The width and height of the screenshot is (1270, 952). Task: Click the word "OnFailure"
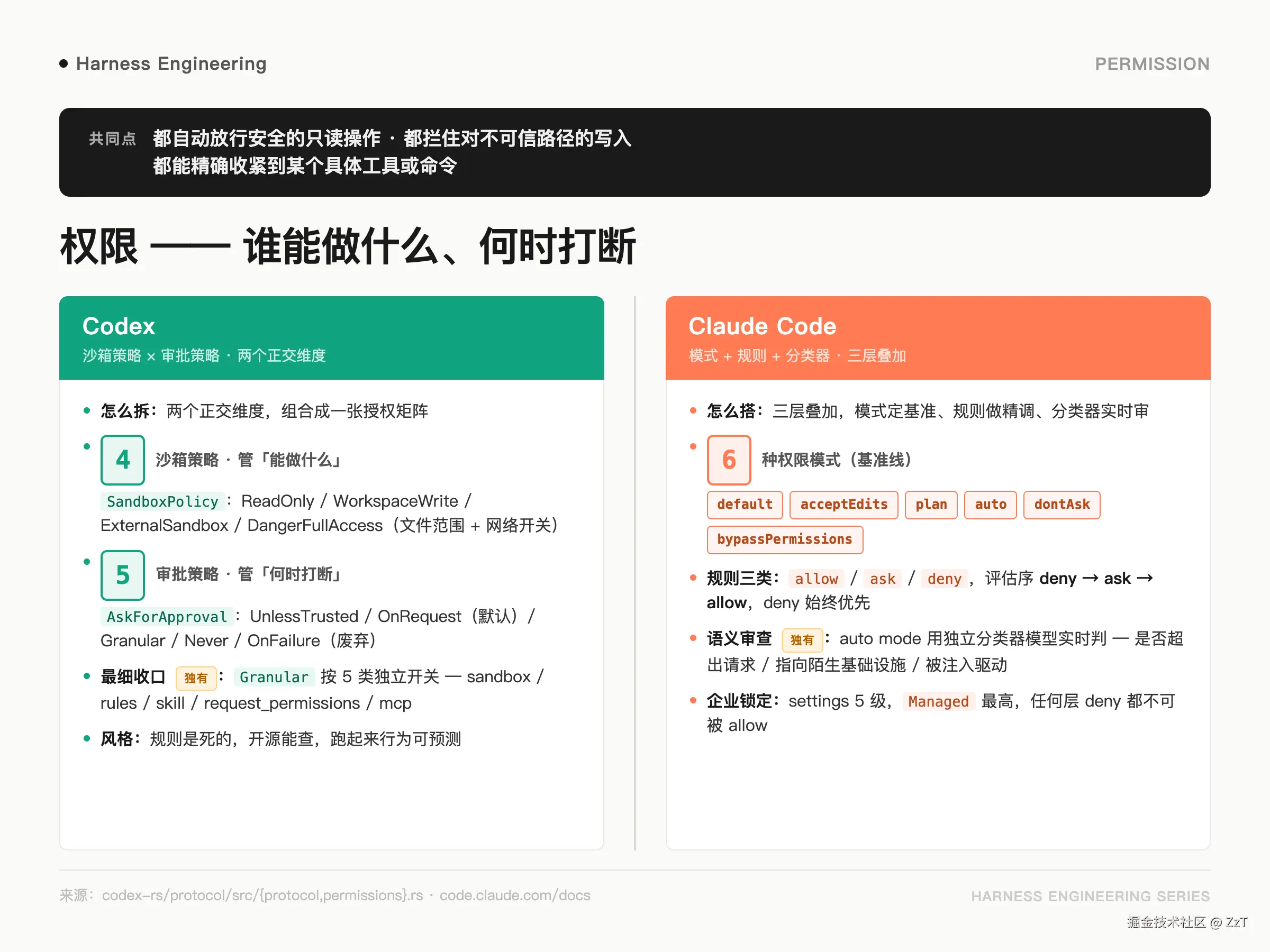point(284,641)
